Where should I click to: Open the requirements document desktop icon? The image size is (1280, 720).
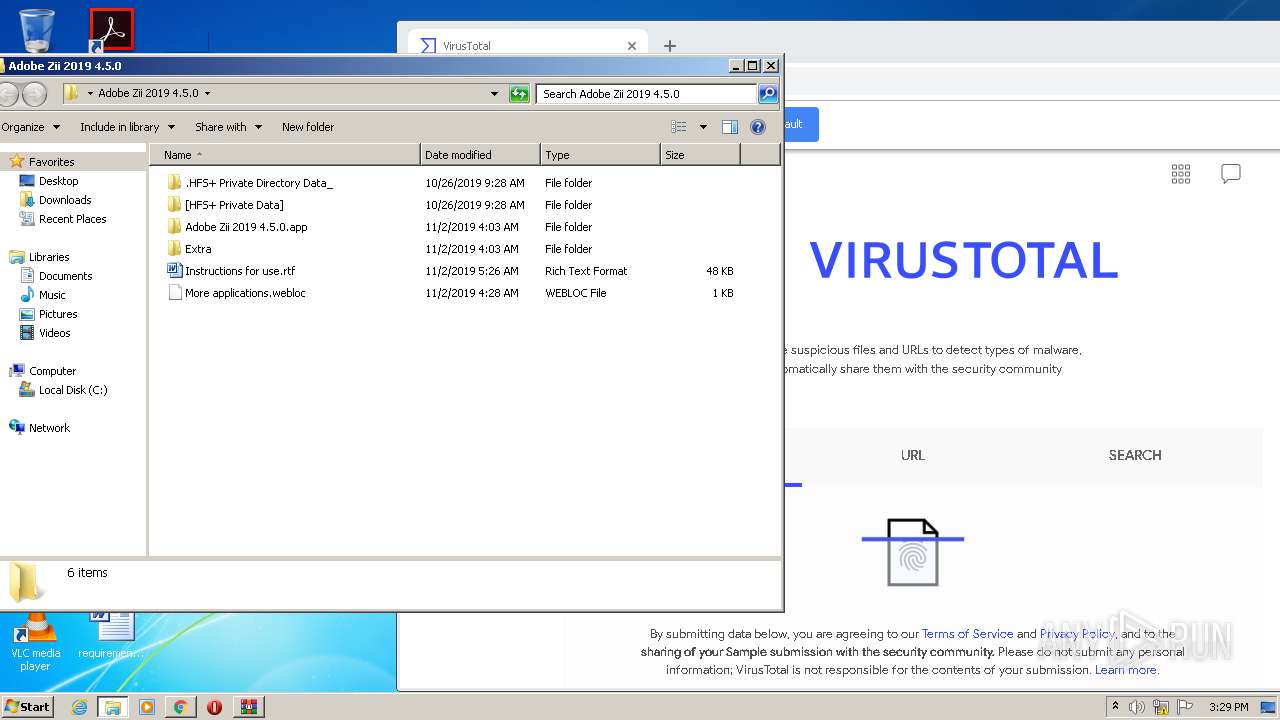pos(111,636)
